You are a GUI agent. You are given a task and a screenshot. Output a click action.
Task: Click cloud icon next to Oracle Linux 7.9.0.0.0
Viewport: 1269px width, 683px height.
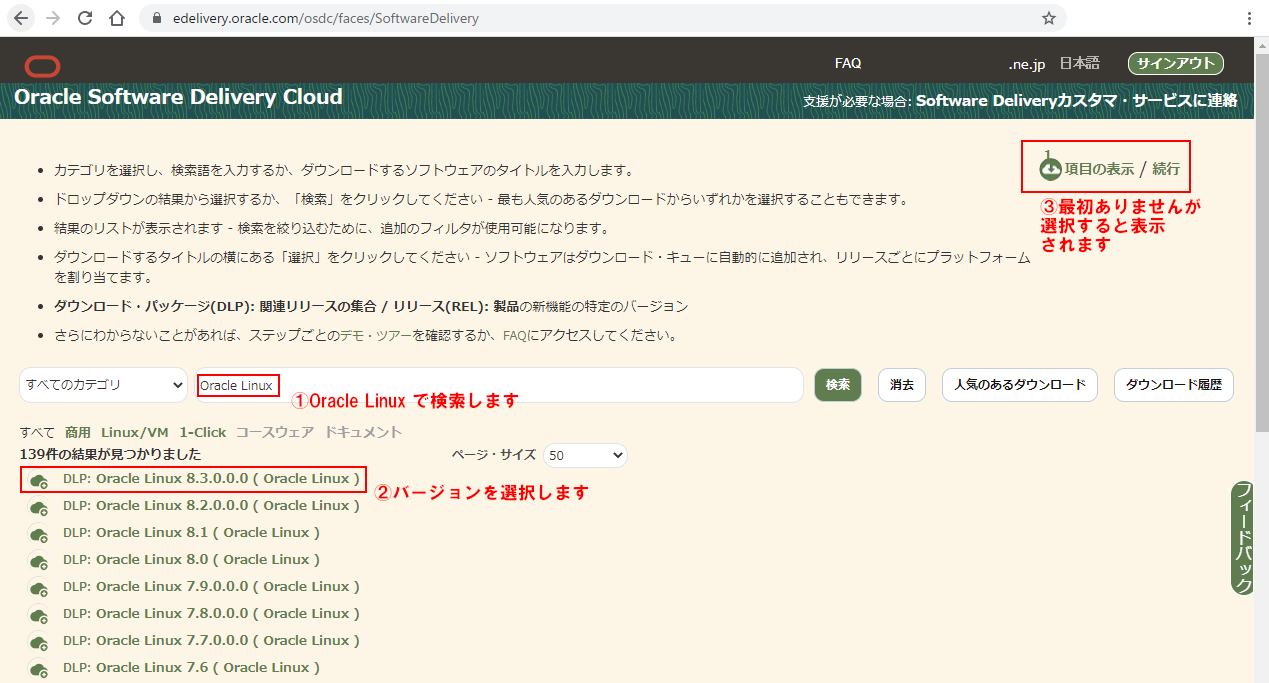tap(40, 588)
